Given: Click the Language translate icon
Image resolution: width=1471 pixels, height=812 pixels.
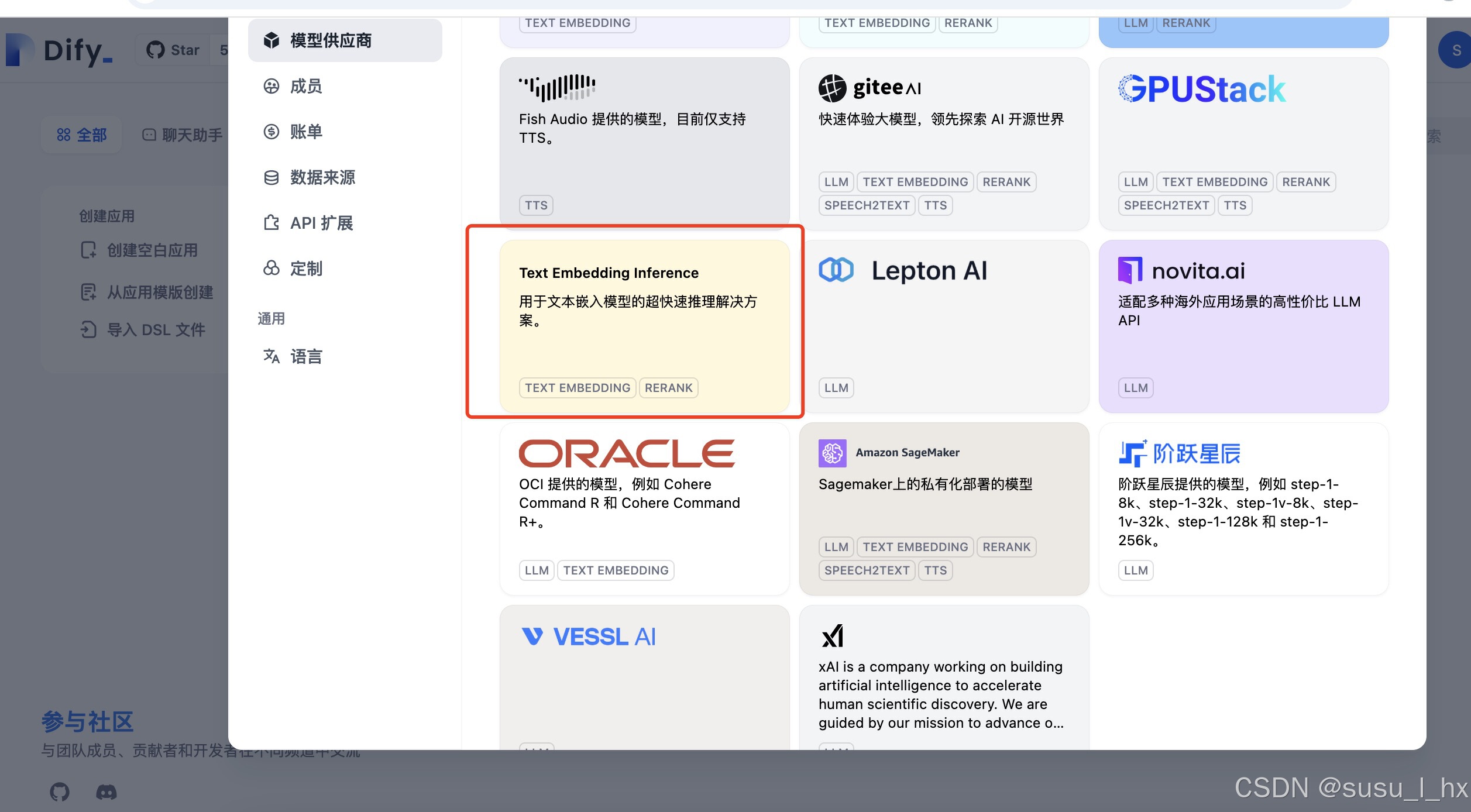Looking at the screenshot, I should click(271, 356).
